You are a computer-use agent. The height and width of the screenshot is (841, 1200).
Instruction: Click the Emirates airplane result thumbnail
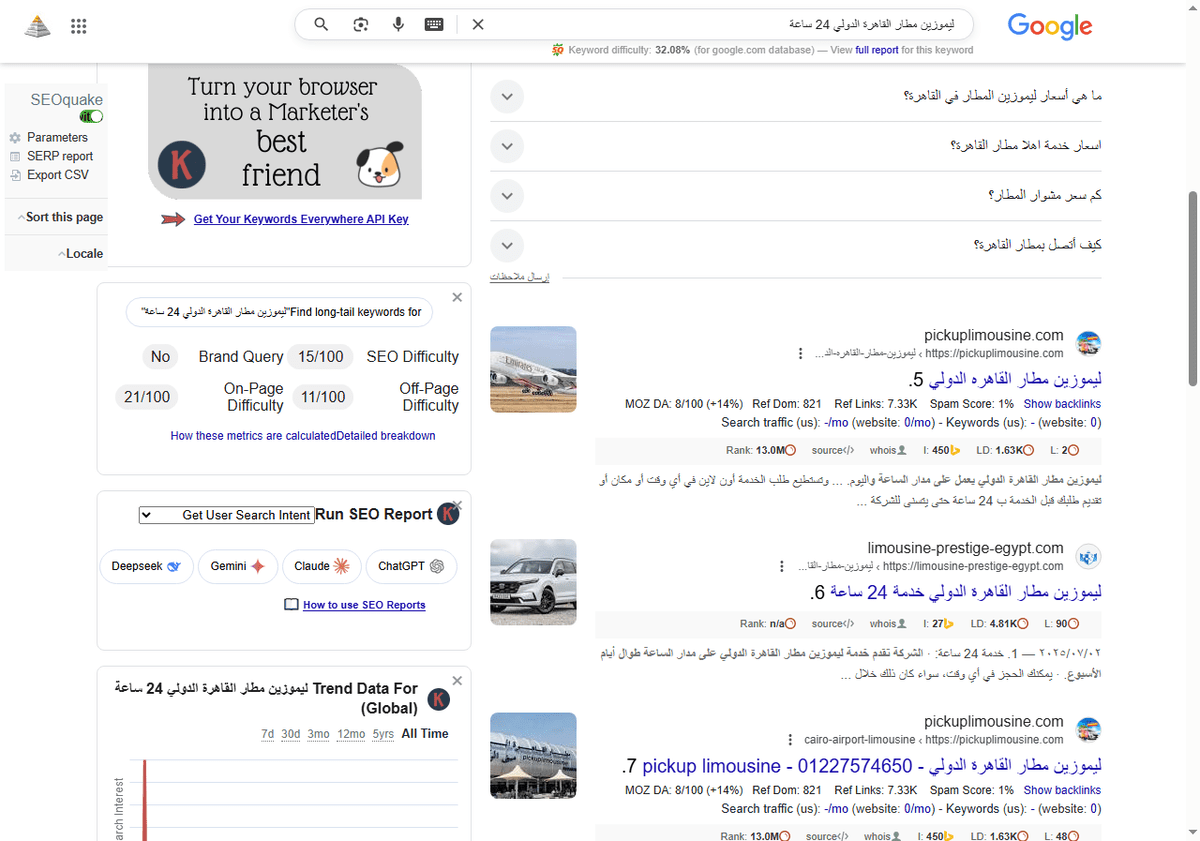[x=533, y=369]
